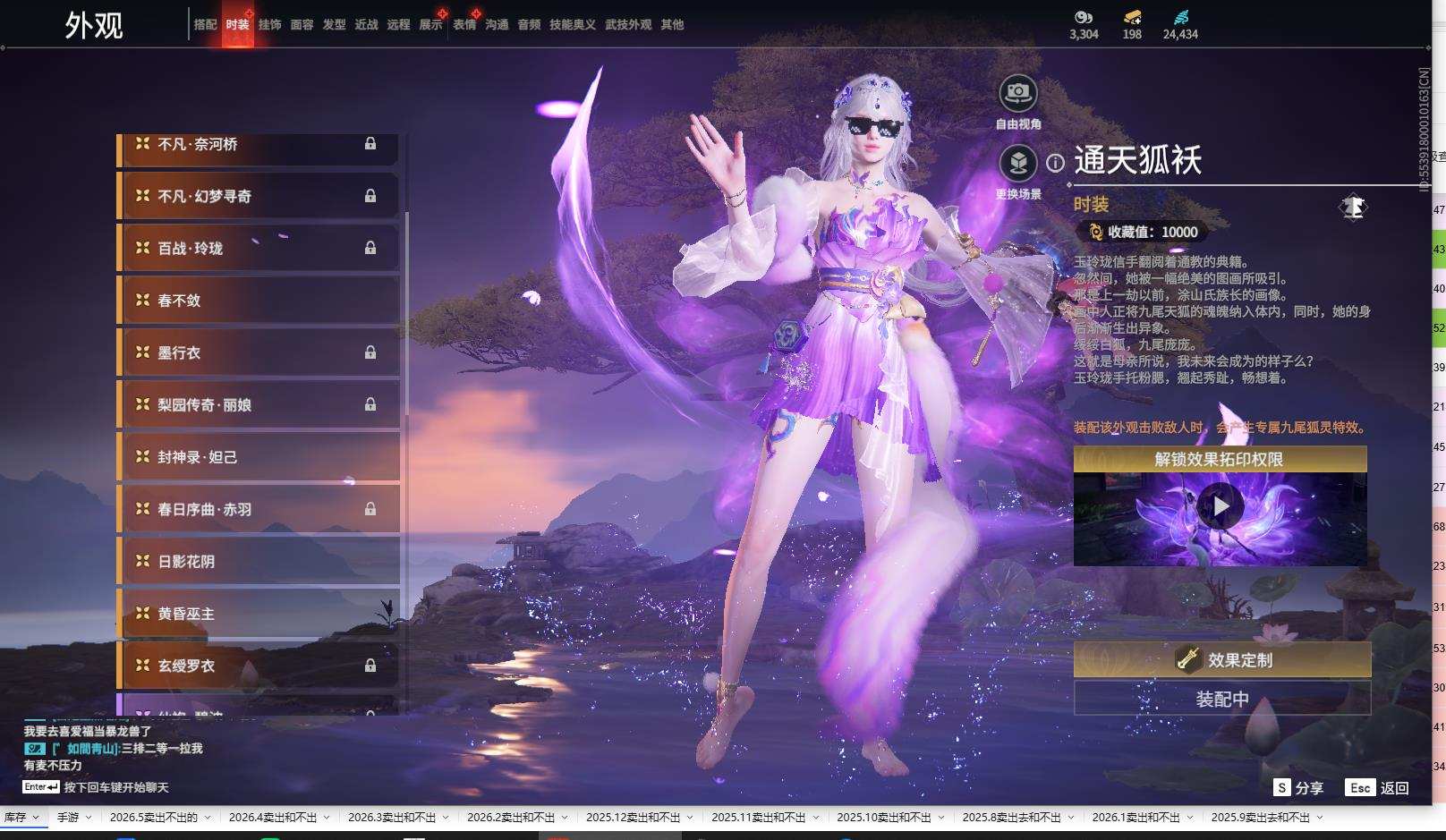Image resolution: width=1446 pixels, height=840 pixels.
Task: Click the outfit list scrollbar
Action: tap(407, 313)
